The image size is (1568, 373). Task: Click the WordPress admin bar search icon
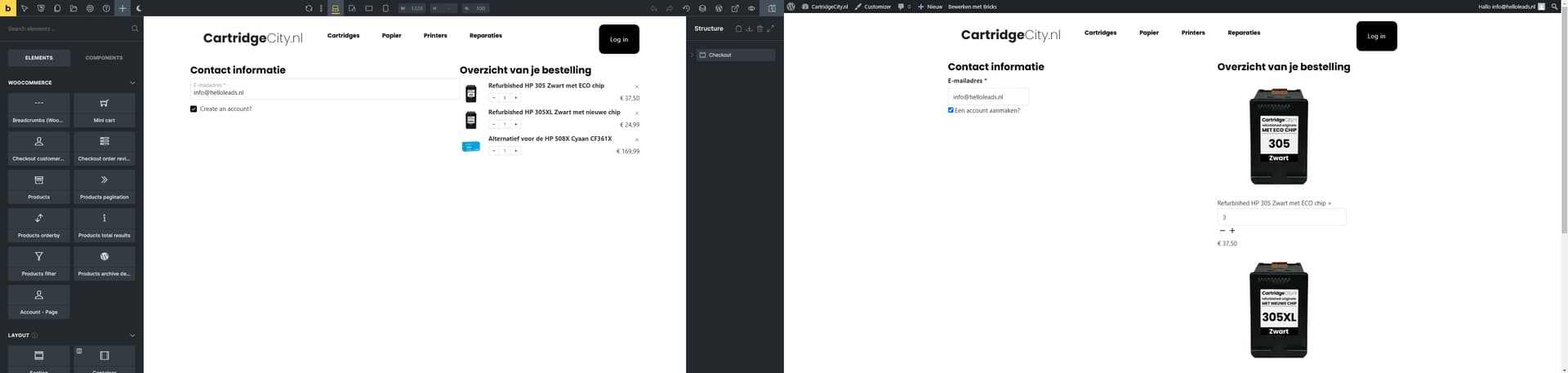(x=1555, y=7)
